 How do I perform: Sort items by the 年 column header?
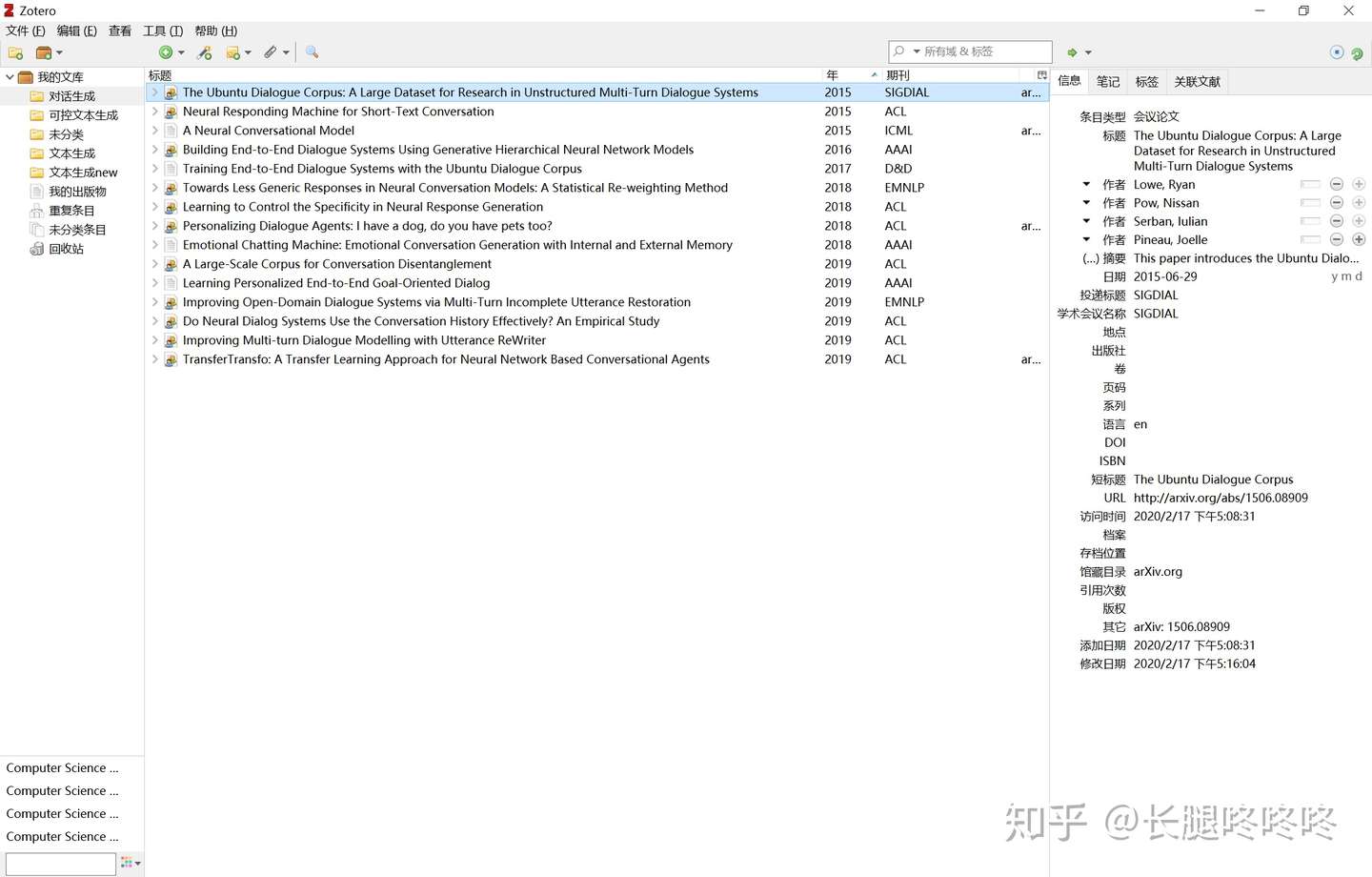(852, 75)
